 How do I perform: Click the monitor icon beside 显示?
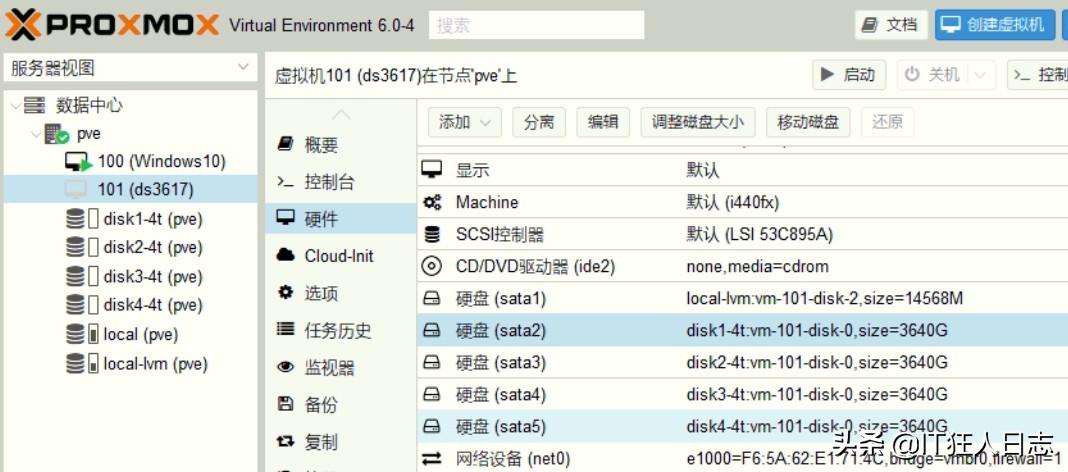tap(432, 170)
